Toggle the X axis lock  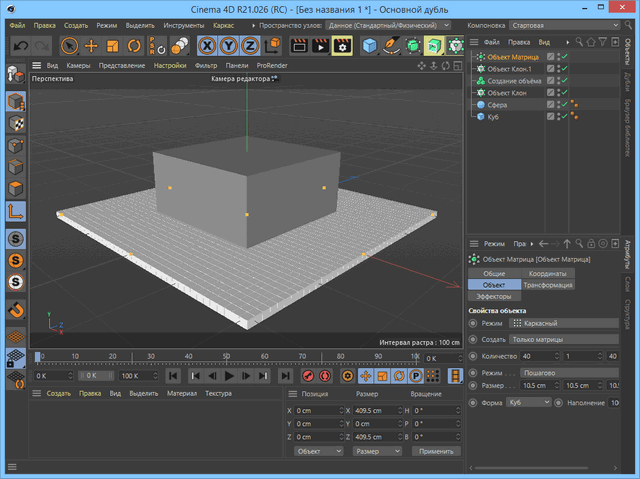[208, 45]
